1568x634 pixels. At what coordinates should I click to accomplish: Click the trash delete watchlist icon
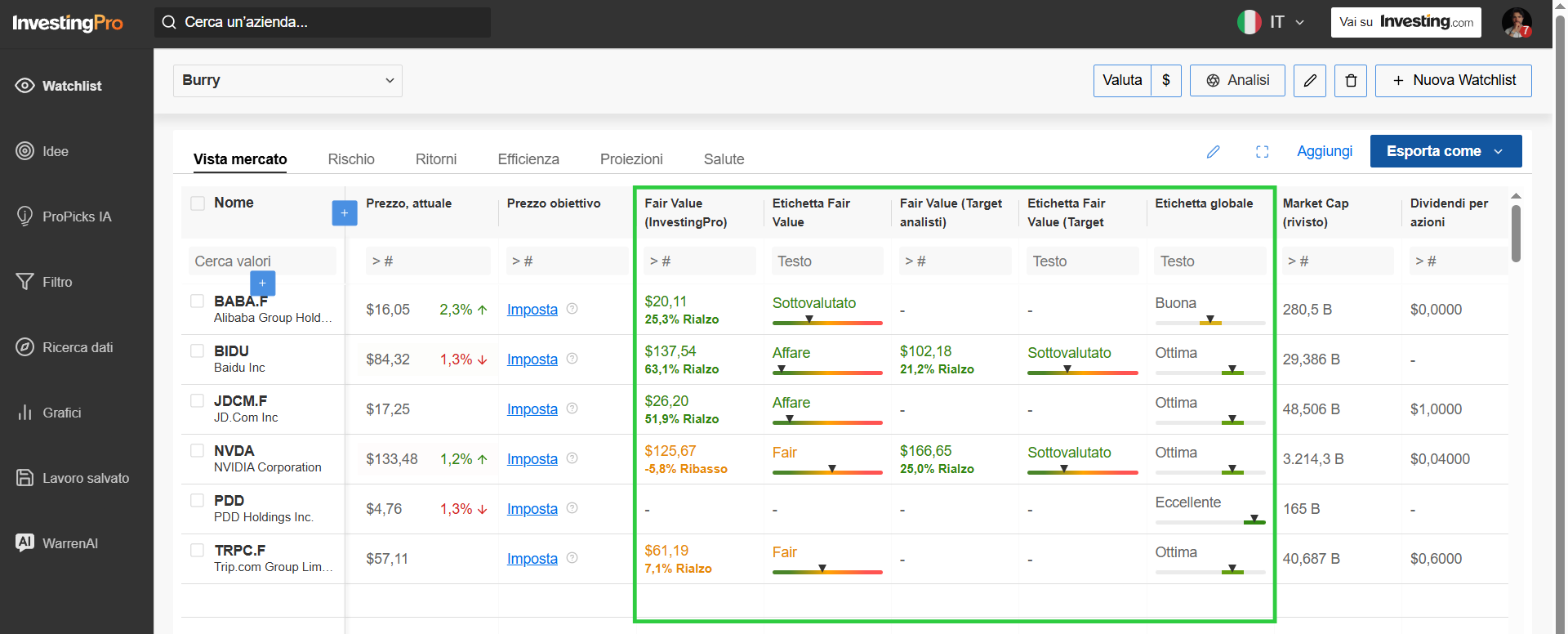[x=1351, y=81]
